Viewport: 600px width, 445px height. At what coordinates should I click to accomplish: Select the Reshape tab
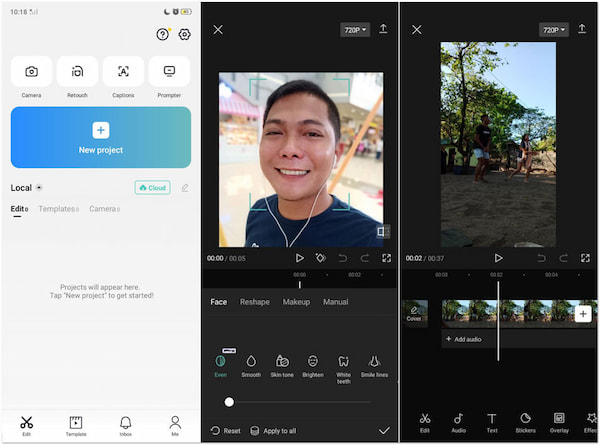pyautogui.click(x=255, y=302)
